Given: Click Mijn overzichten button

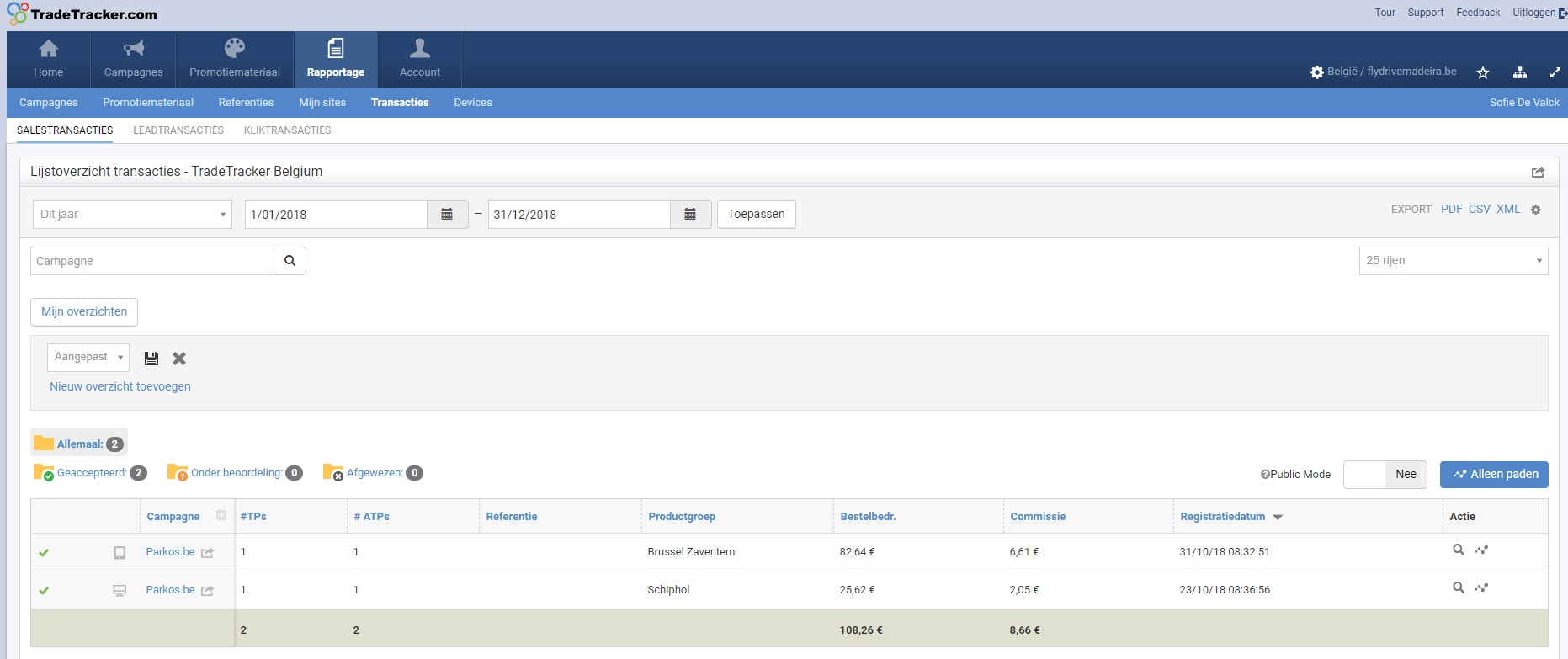Looking at the screenshot, I should point(84,312).
